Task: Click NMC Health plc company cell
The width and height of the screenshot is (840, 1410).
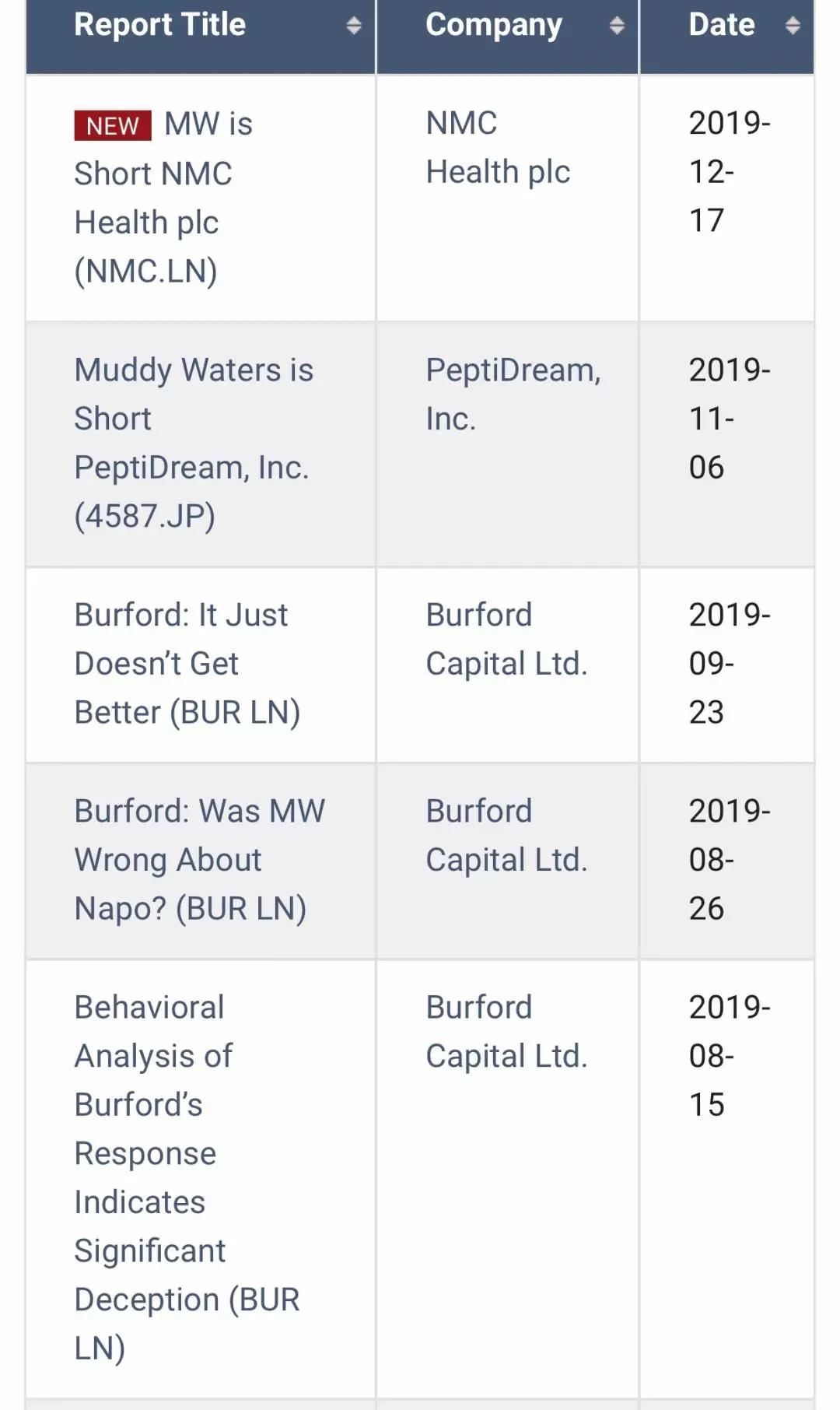Action: [498, 148]
